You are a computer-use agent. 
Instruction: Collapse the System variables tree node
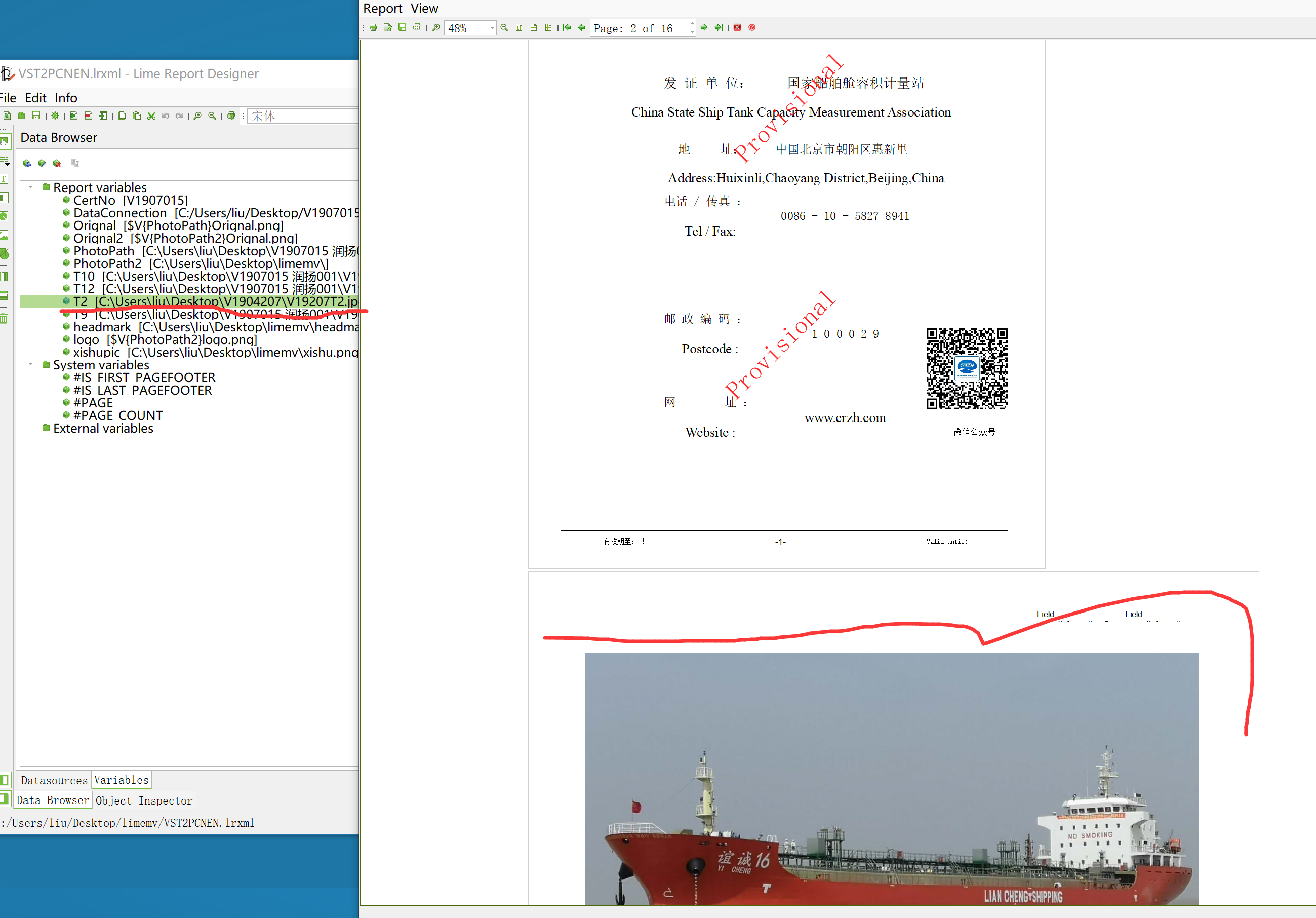click(x=30, y=365)
